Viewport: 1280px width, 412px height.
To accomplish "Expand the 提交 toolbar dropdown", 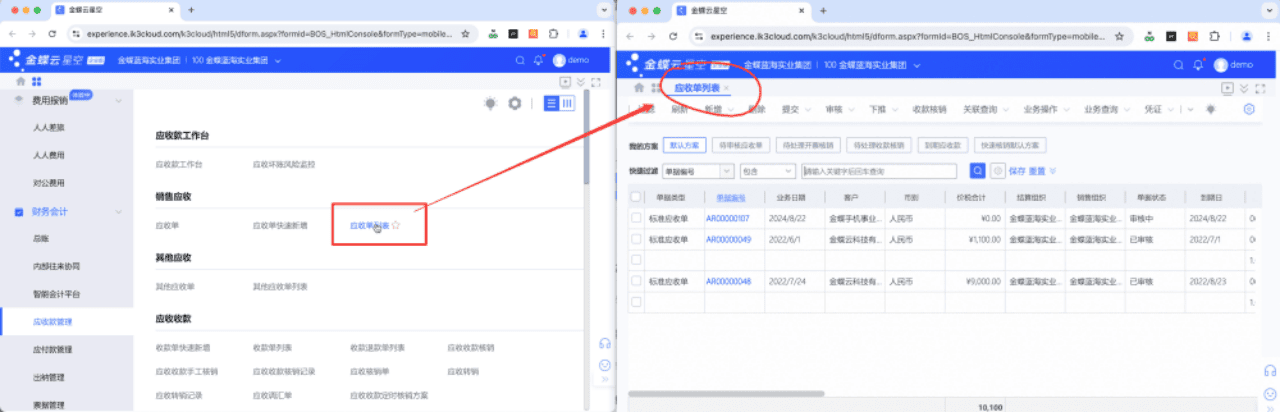I will (x=808, y=109).
